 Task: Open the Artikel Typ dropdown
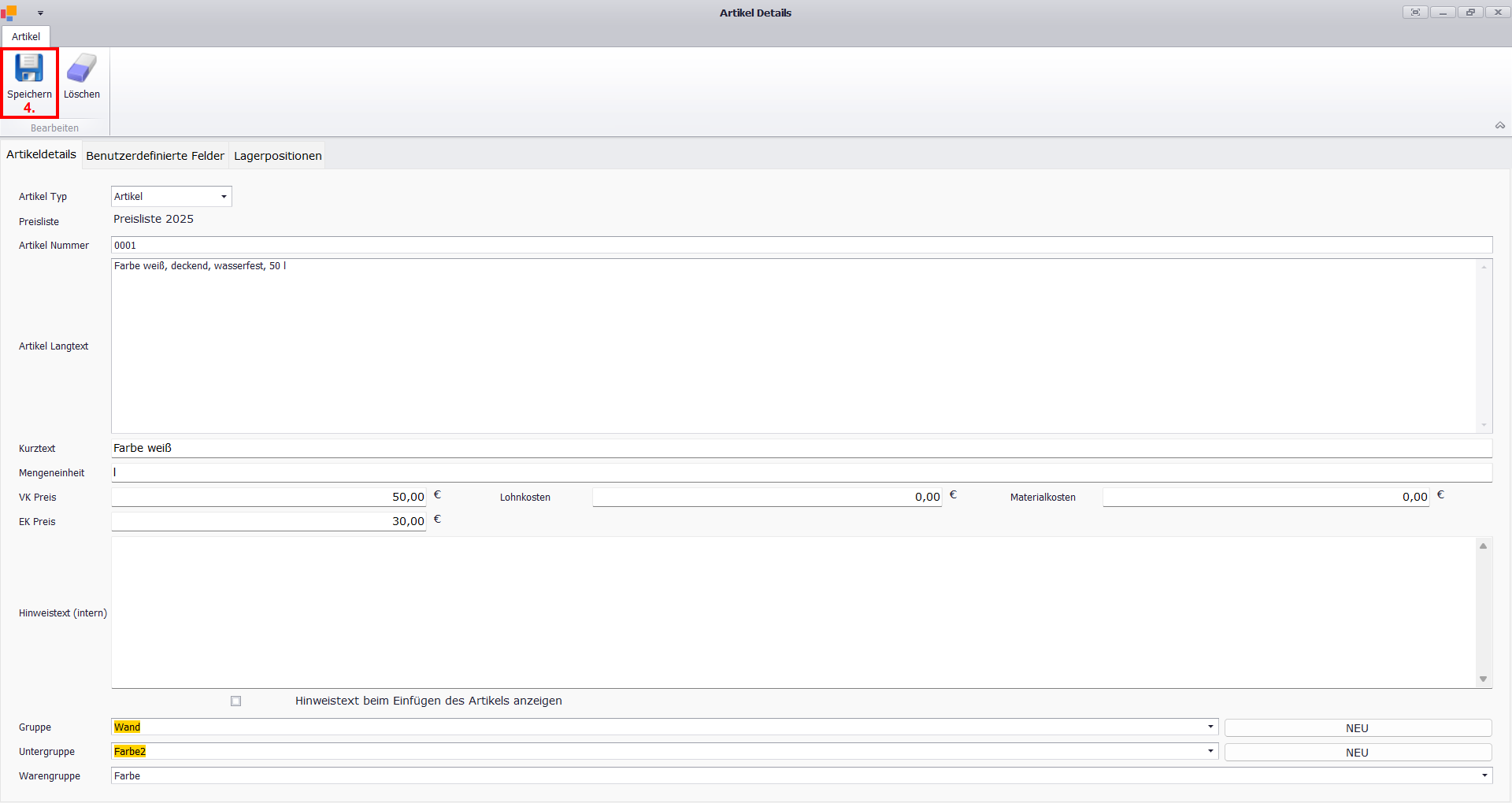click(x=224, y=197)
